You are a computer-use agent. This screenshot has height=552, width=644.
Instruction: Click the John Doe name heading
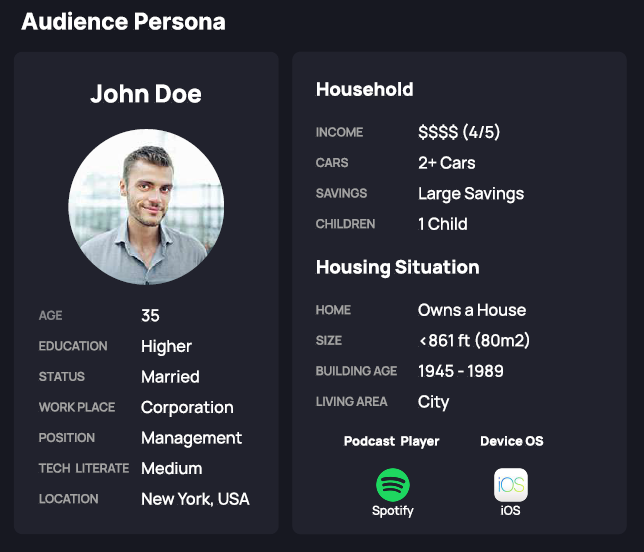click(146, 94)
